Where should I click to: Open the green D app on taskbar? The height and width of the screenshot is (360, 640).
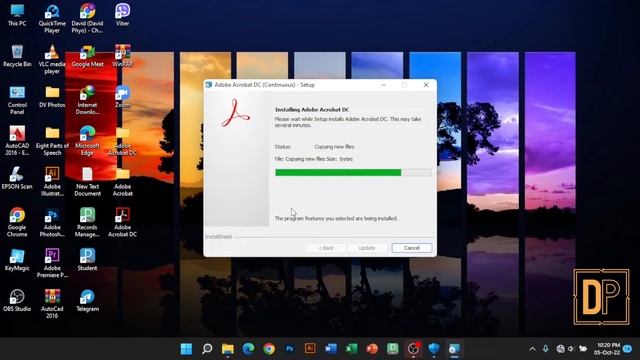[x=393, y=349]
